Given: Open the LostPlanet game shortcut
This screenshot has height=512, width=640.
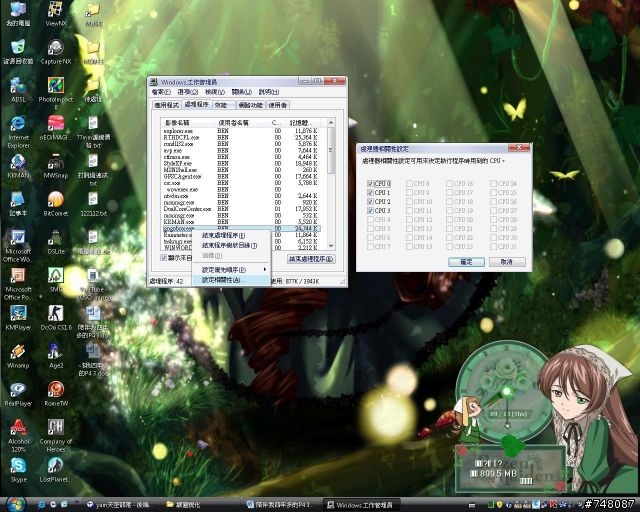Looking at the screenshot, I should coord(56,470).
